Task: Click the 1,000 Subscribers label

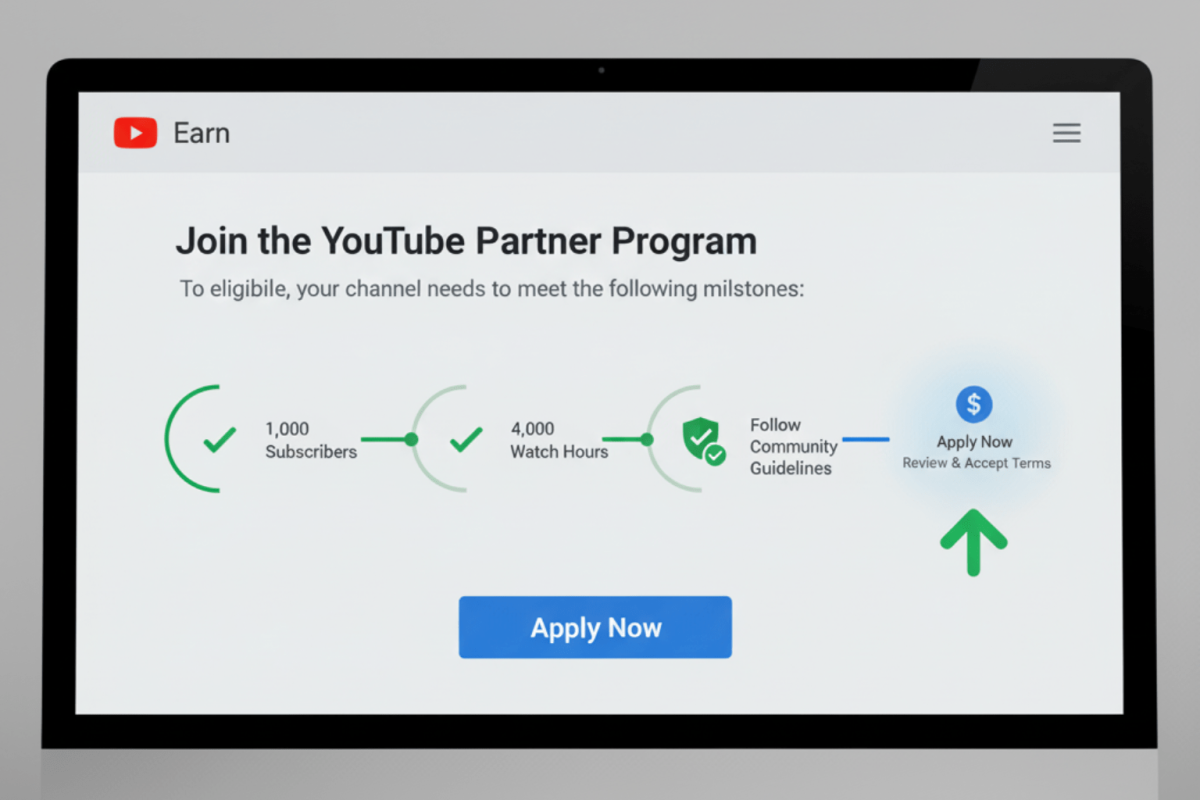Action: [311, 440]
